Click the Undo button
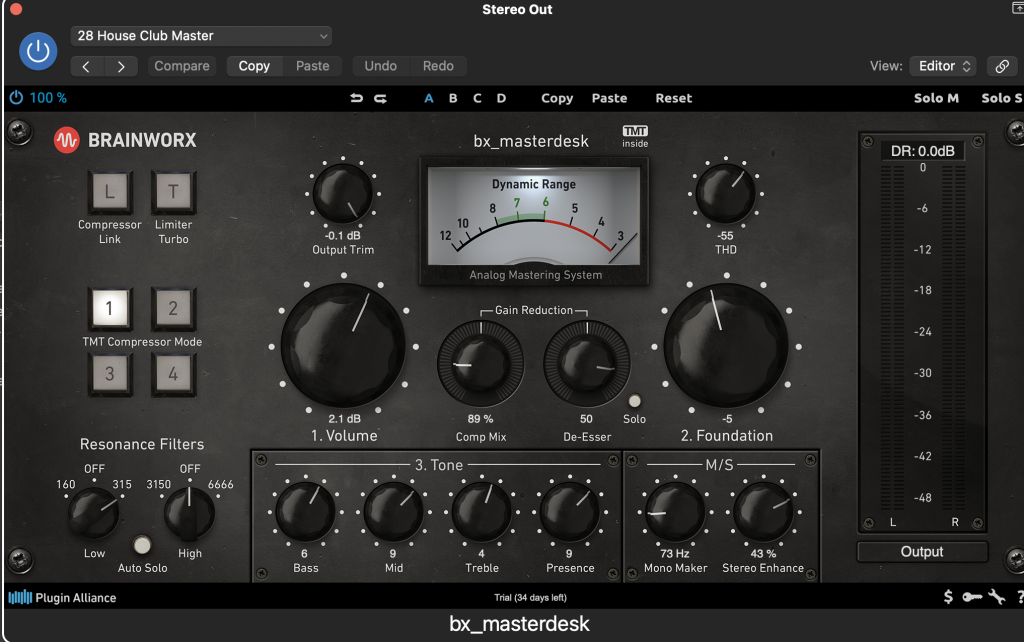1024x642 pixels. click(x=381, y=66)
